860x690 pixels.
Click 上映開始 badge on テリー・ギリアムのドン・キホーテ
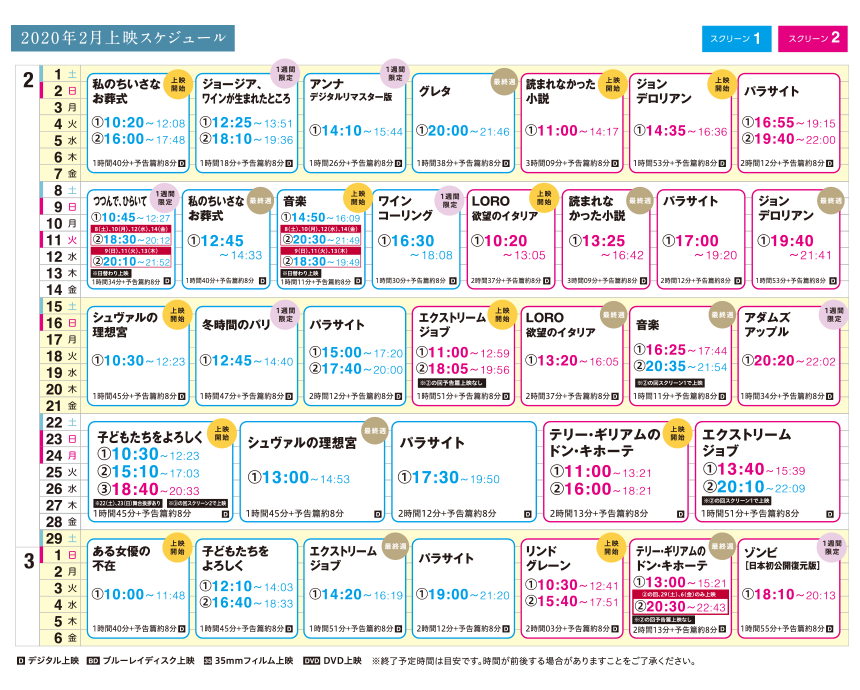677,433
